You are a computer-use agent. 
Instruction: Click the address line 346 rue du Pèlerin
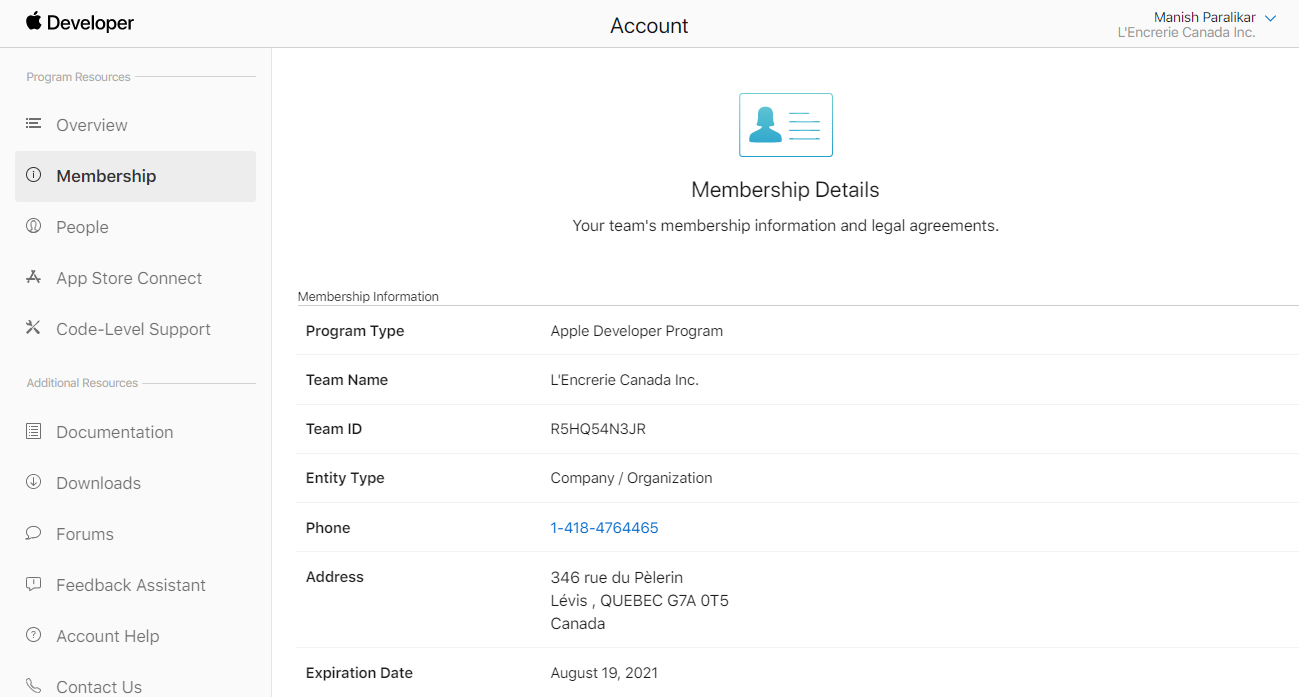[617, 577]
